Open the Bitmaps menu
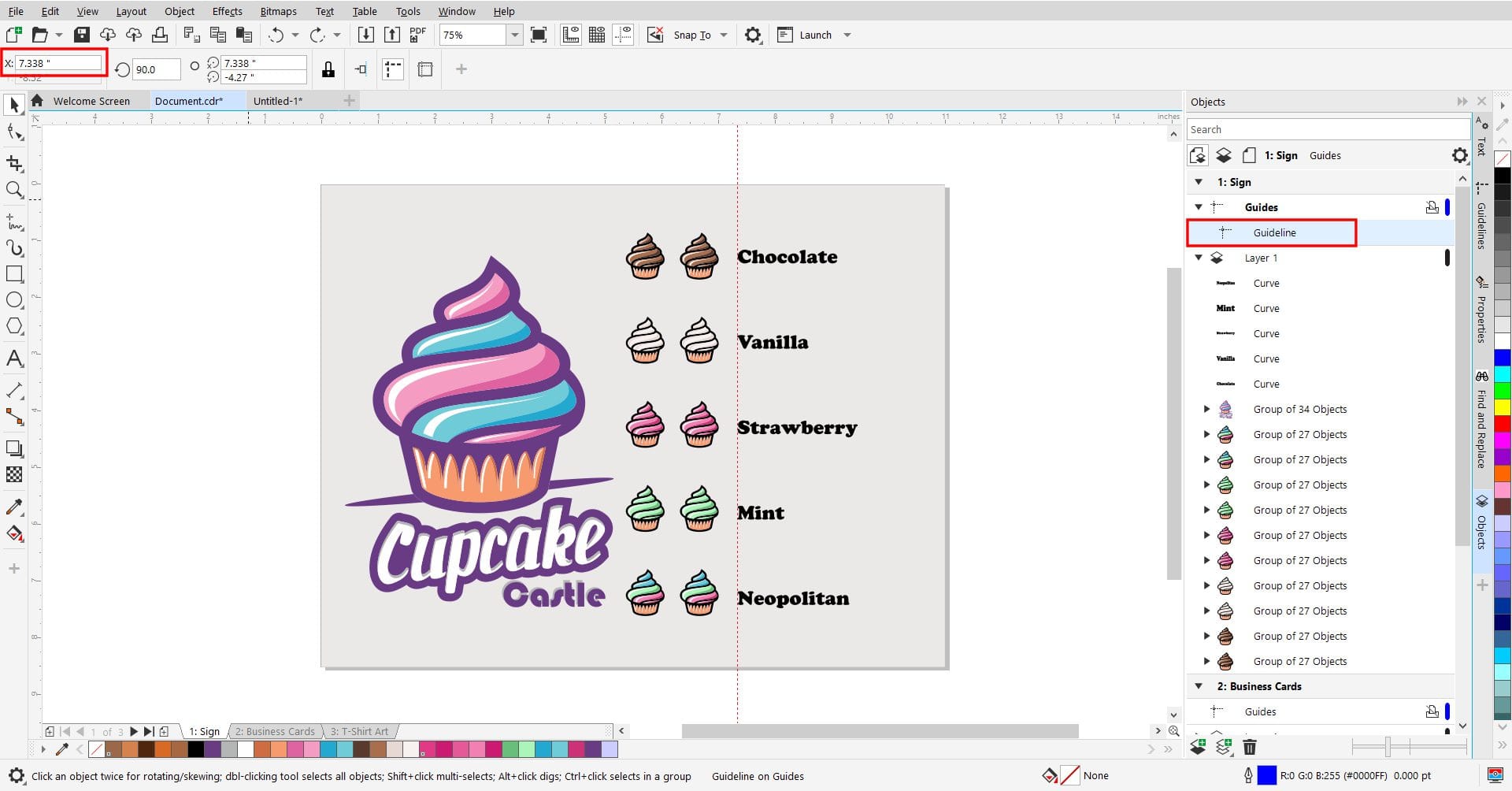 [x=278, y=11]
